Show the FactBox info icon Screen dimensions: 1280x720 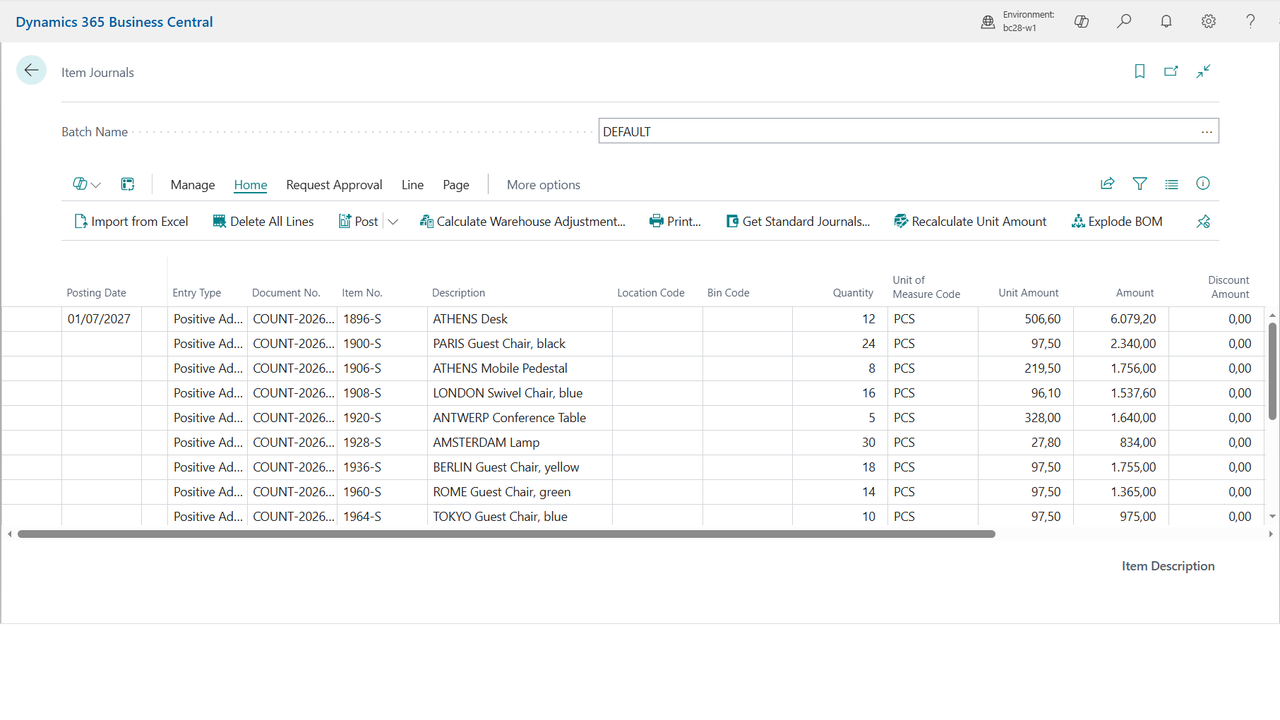coord(1203,184)
